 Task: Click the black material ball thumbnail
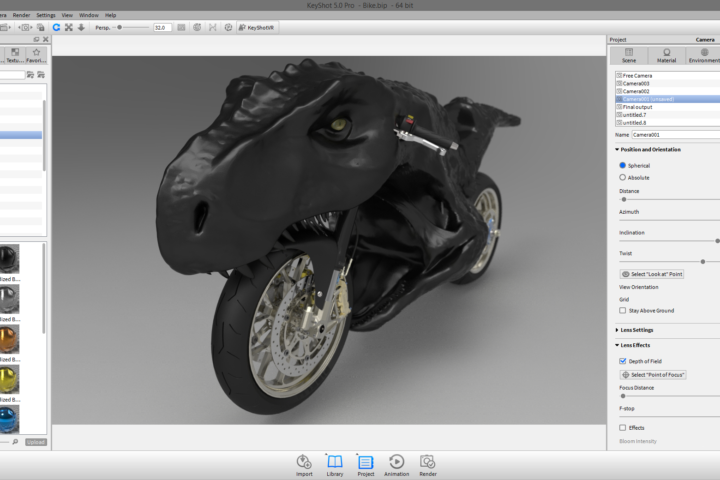click(x=9, y=259)
